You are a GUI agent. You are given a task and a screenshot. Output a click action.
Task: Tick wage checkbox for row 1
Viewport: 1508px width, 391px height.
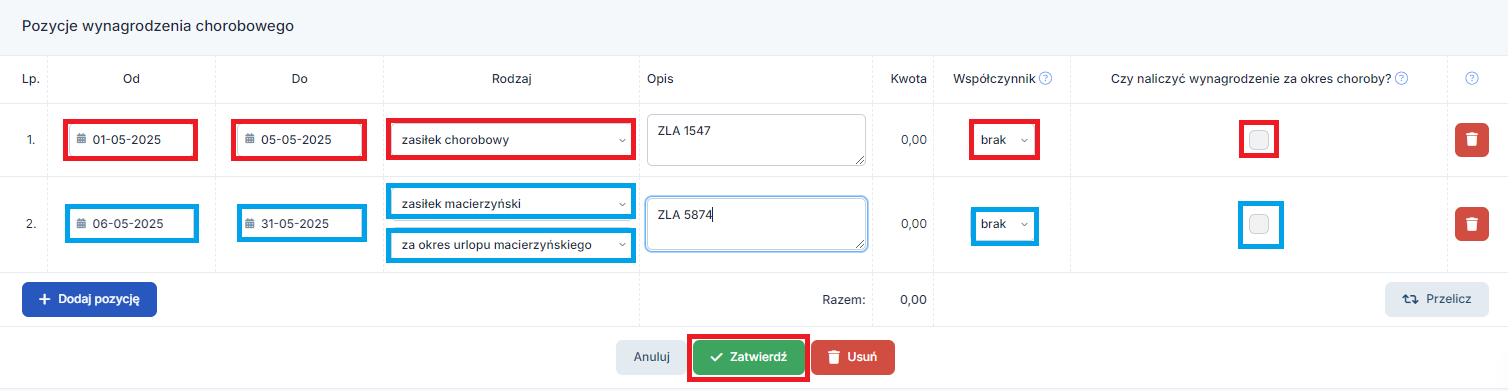[x=1259, y=140]
